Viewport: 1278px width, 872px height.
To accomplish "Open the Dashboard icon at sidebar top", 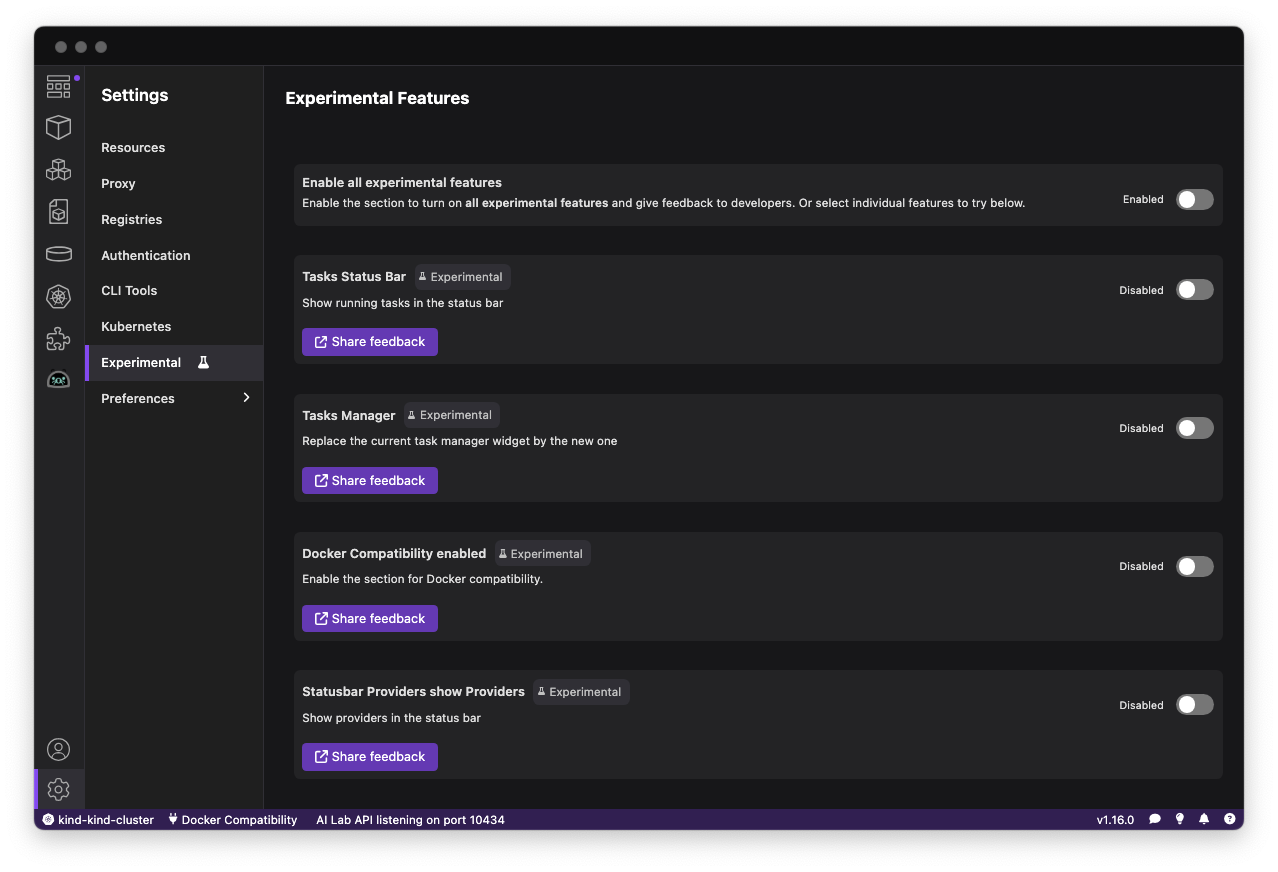I will [58, 86].
